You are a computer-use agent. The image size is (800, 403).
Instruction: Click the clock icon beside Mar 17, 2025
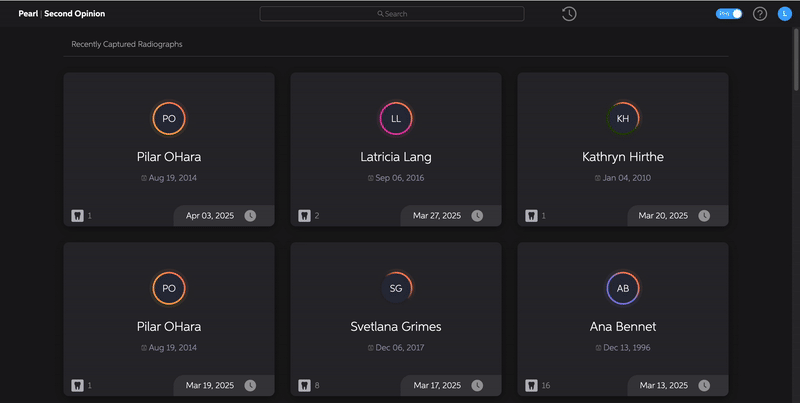[477, 384]
